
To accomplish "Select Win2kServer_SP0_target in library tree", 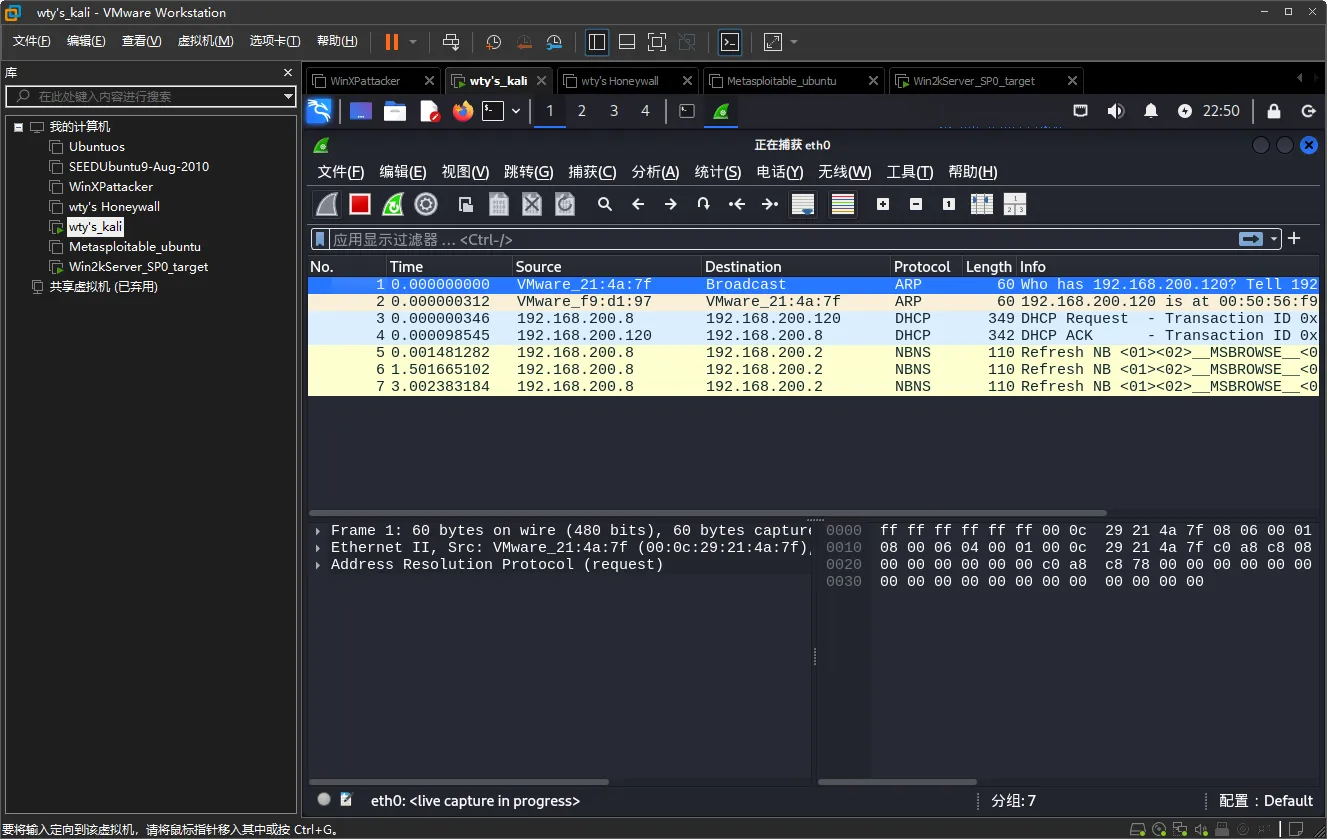I will pyautogui.click(x=139, y=267).
